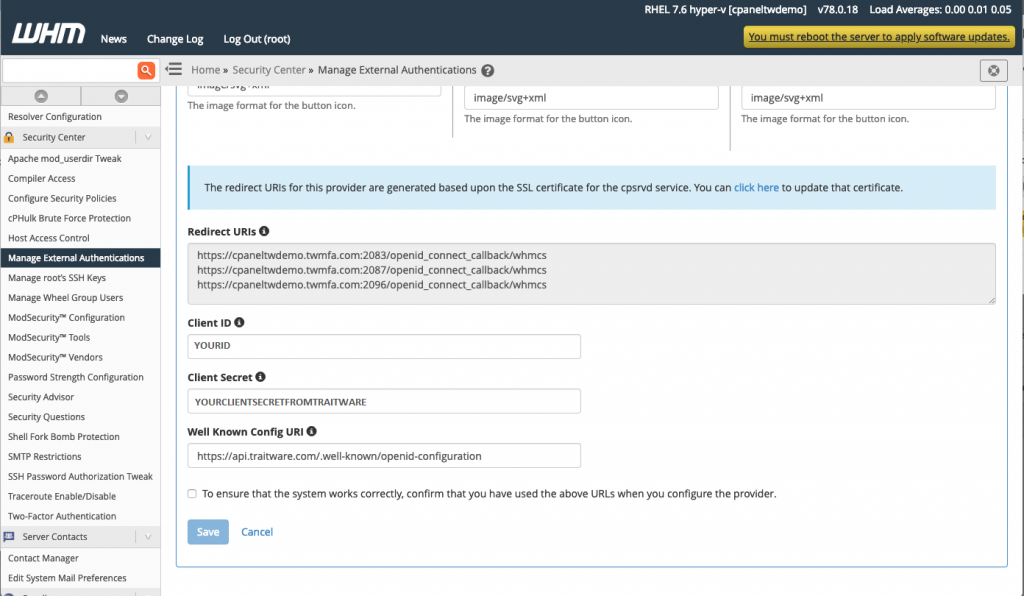Tick the confirm above URLs checkbox
Viewport: 1024px width, 596px height.
point(192,494)
